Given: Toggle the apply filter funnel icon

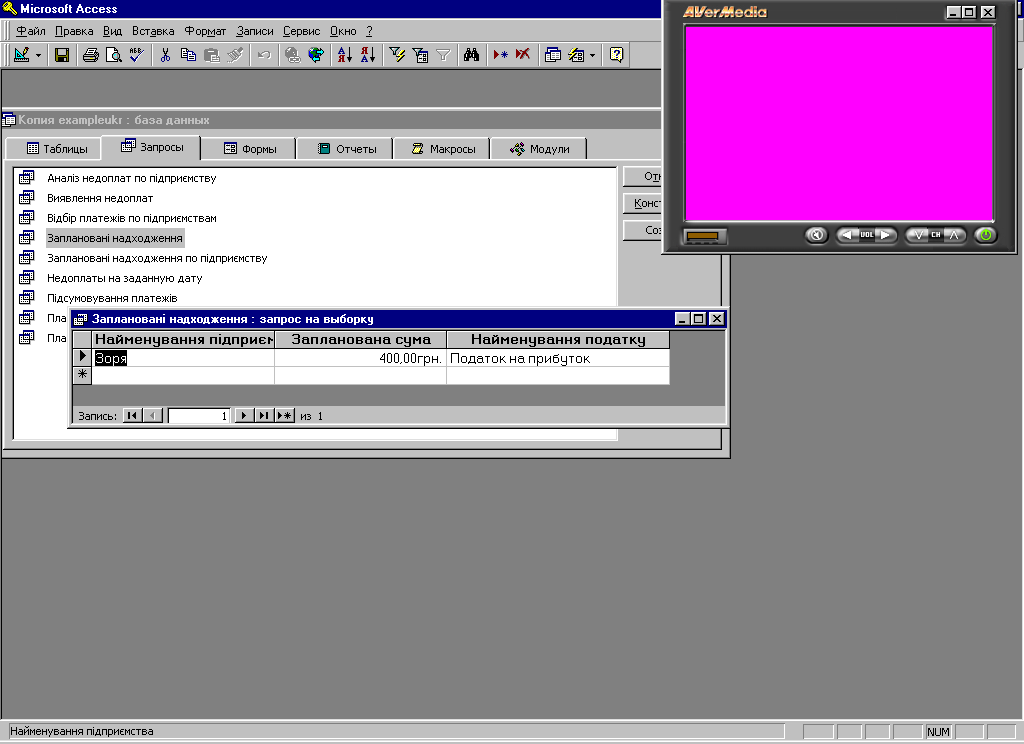Looking at the screenshot, I should [x=443, y=55].
